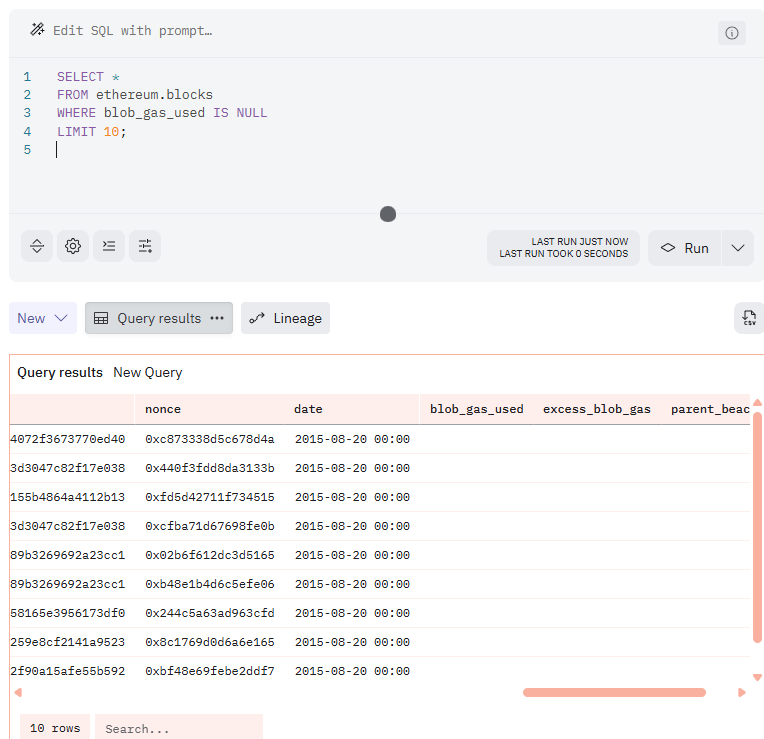
Task: Click the down arrow of vertical scrollbar
Action: 757,677
